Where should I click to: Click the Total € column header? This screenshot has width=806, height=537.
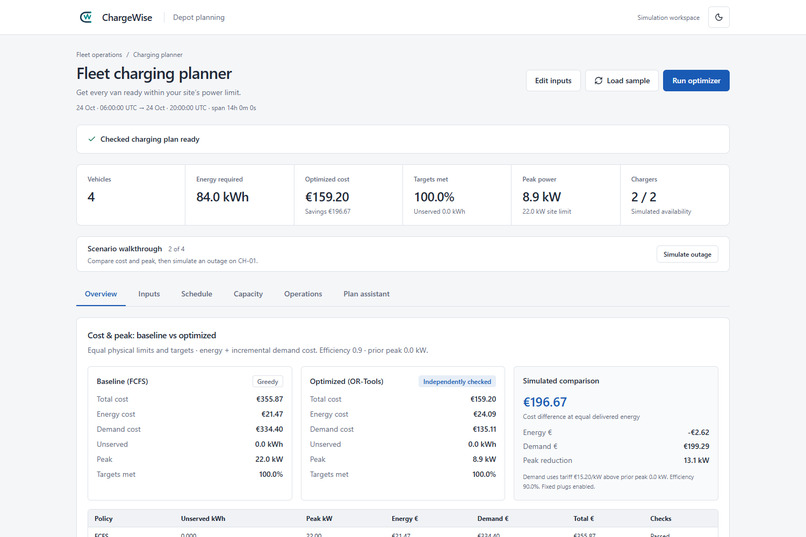[583, 519]
